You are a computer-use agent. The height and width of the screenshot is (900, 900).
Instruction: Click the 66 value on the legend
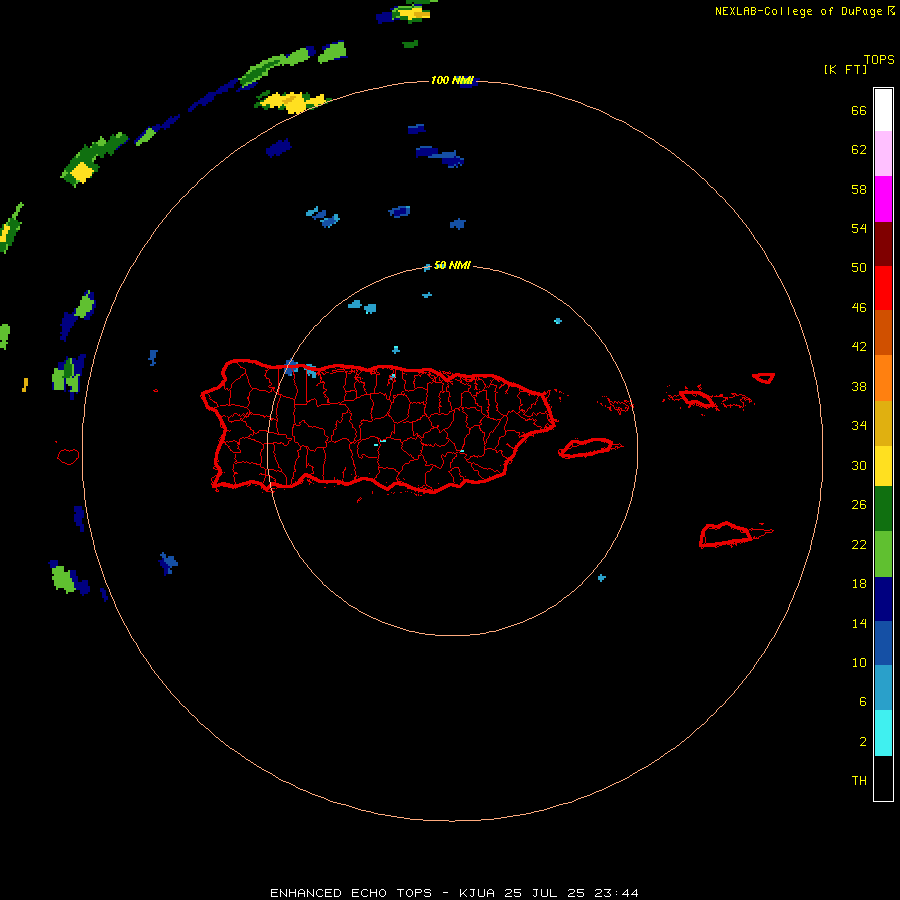(859, 110)
